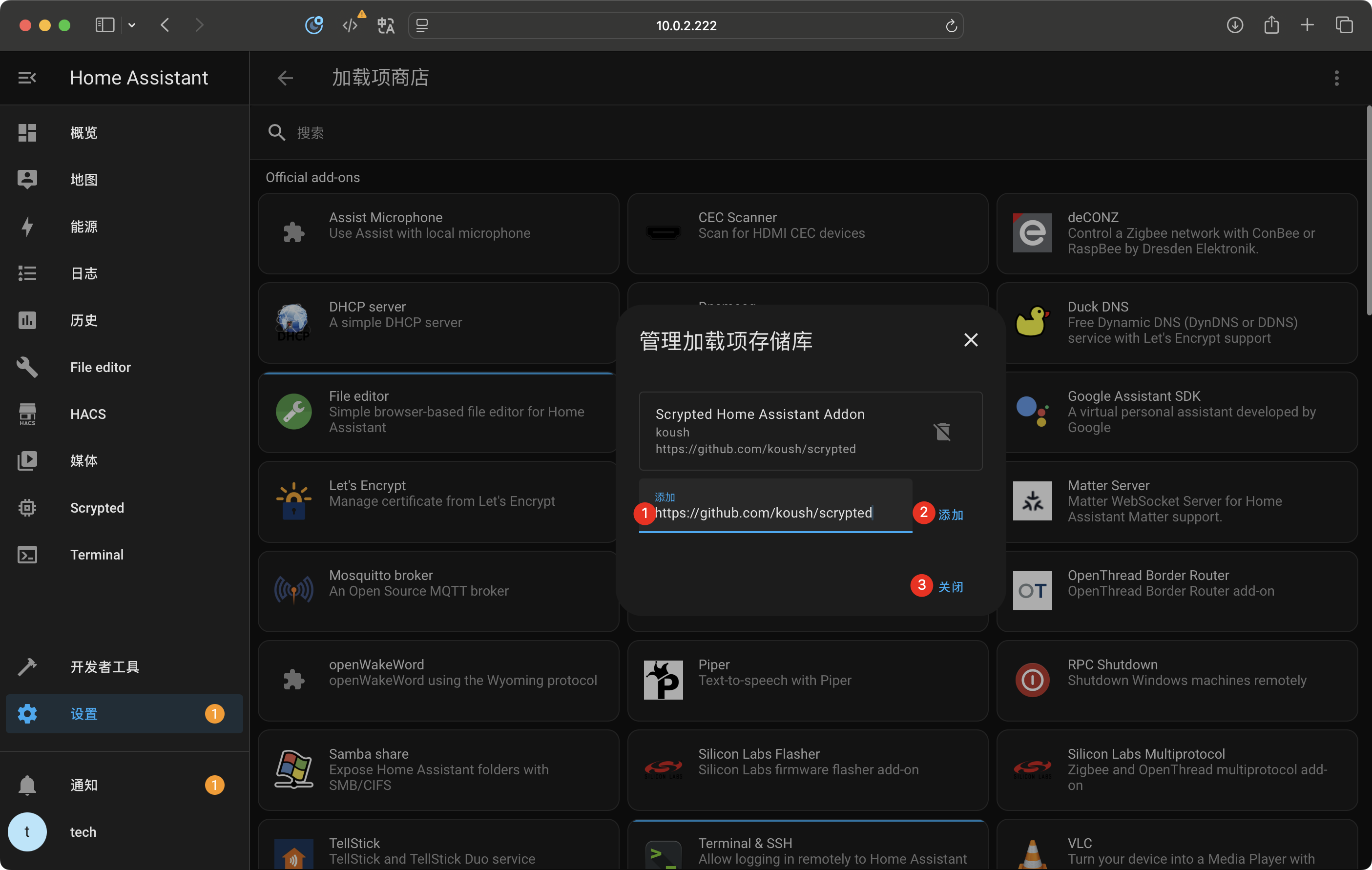Image resolution: width=1372 pixels, height=870 pixels.
Task: Open the add-on store overflow menu
Action: (1336, 78)
